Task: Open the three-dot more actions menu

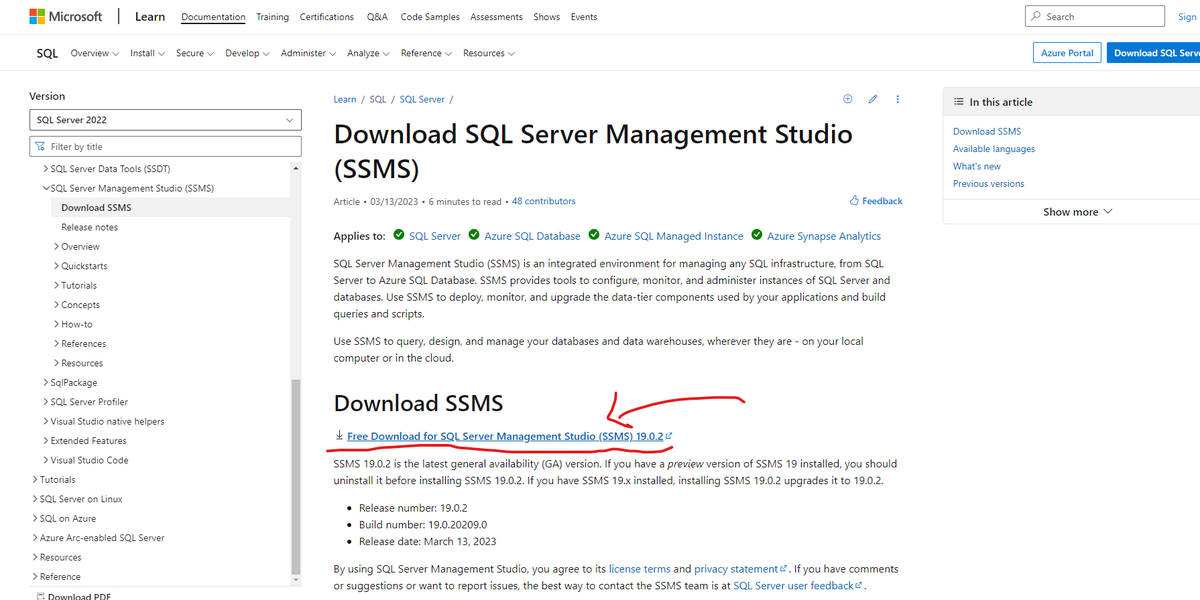Action: pos(898,99)
